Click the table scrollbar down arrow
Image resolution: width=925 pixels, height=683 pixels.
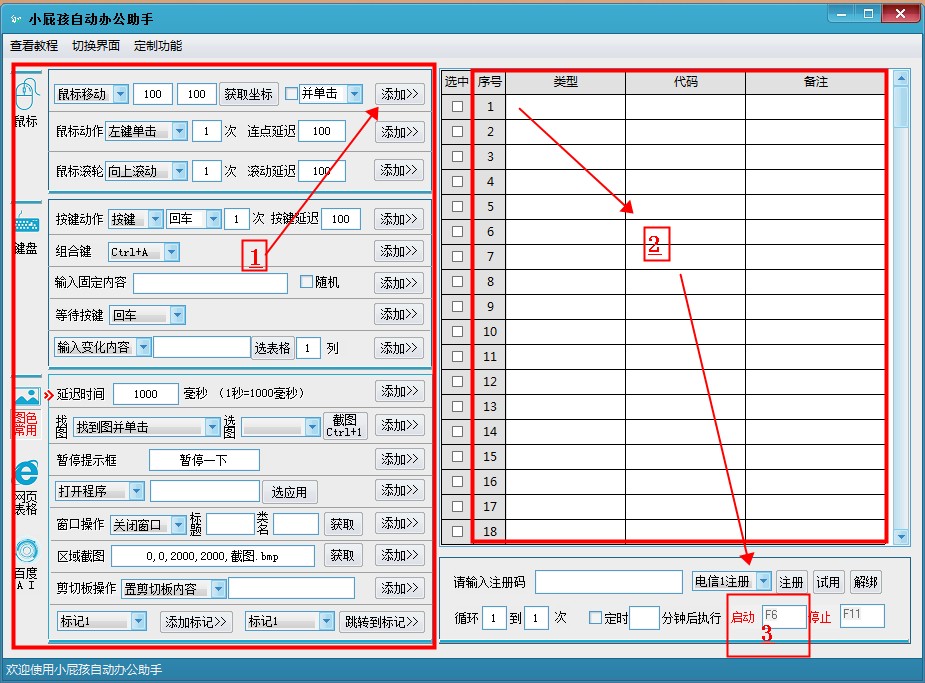(x=901, y=537)
